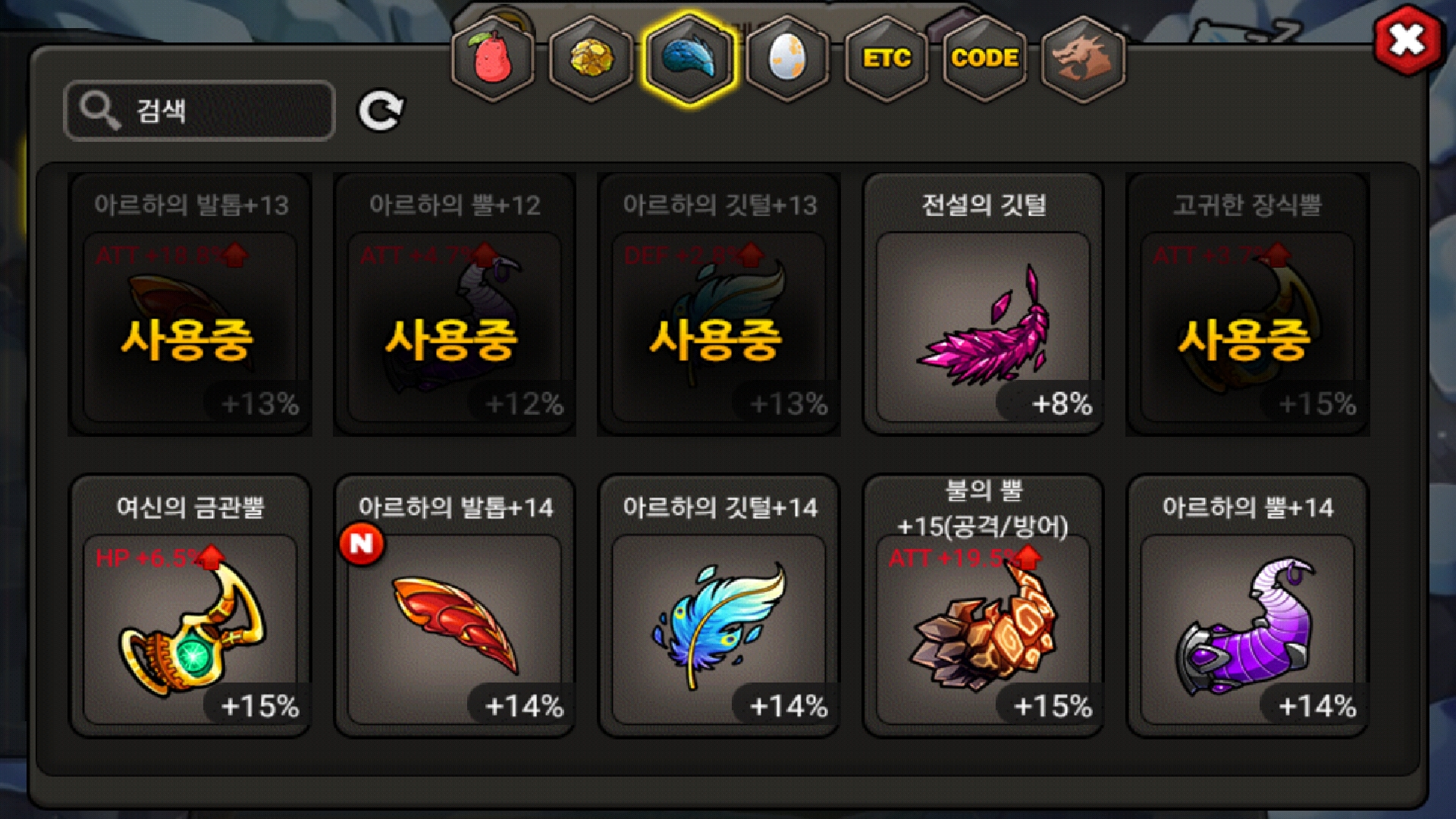Switch to the ETC tab
1456x819 pixels.
(x=886, y=58)
